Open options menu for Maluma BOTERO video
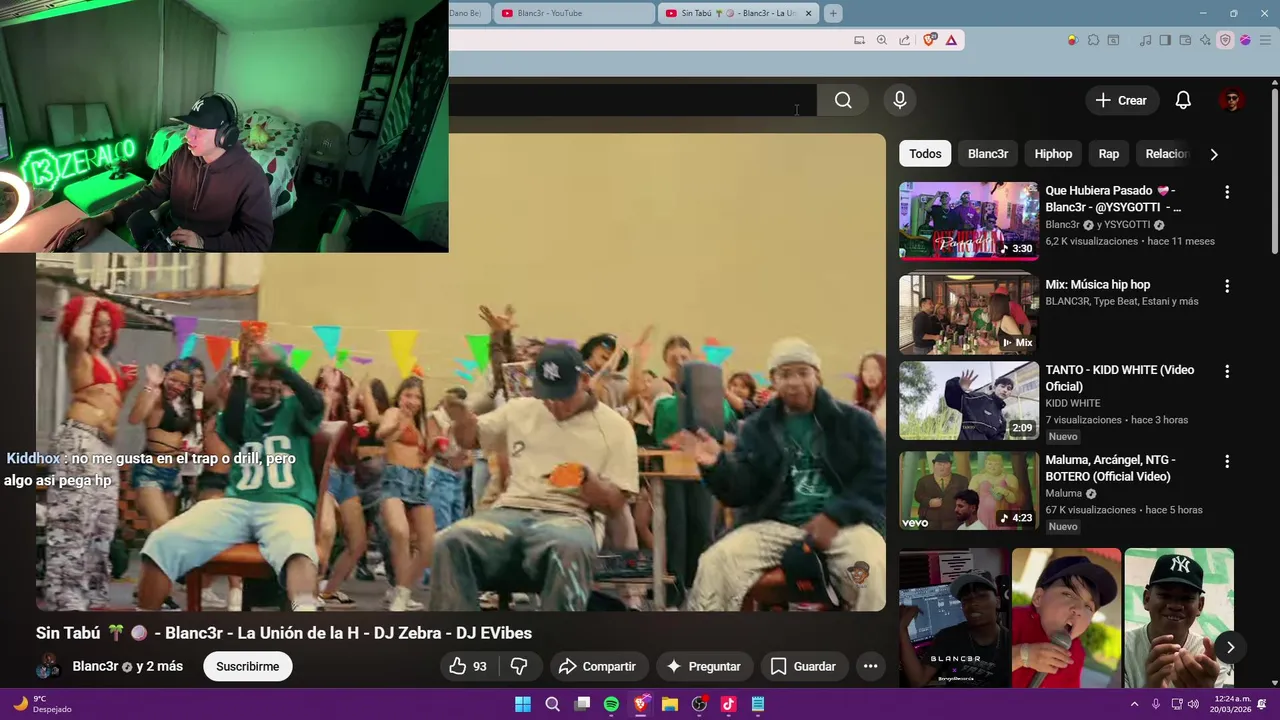1280x720 pixels. (1227, 462)
